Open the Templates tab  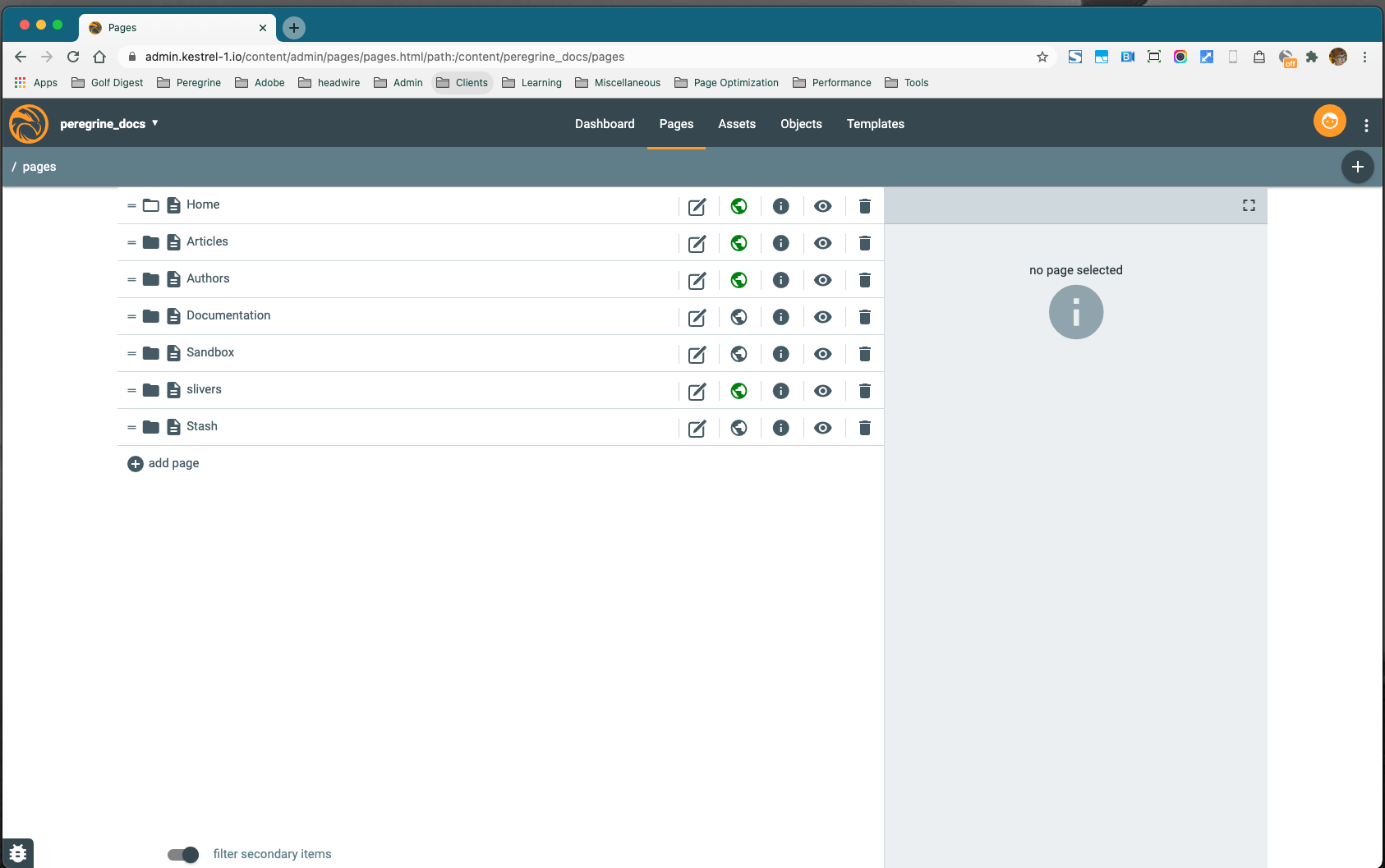(x=875, y=124)
